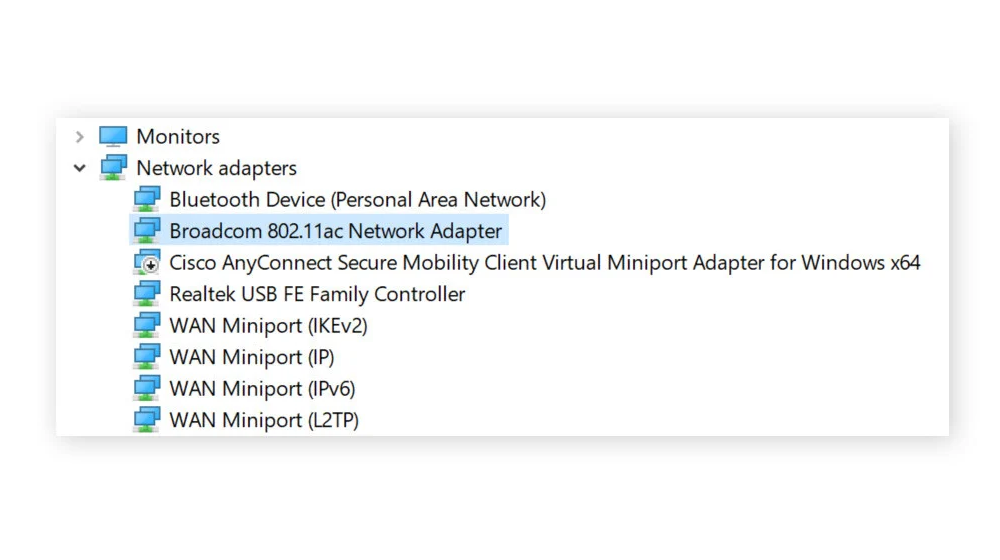Image resolution: width=1000 pixels, height=560 pixels.
Task: Click the WAN Miniport (IKEv2) icon
Action: click(x=147, y=325)
